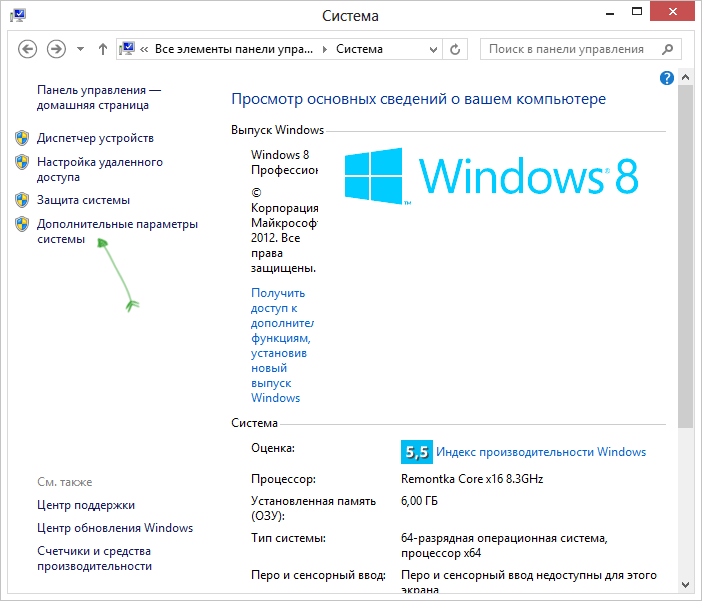Click the Оценка: label
This screenshot has height=601, width=702.
click(x=273, y=448)
